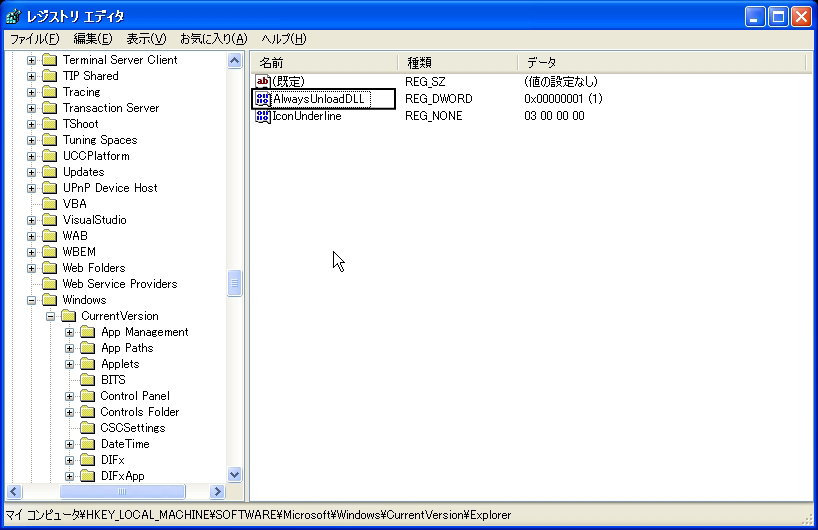This screenshot has width=818, height=530.
Task: Click the BITS folder icon
Action: [x=88, y=380]
